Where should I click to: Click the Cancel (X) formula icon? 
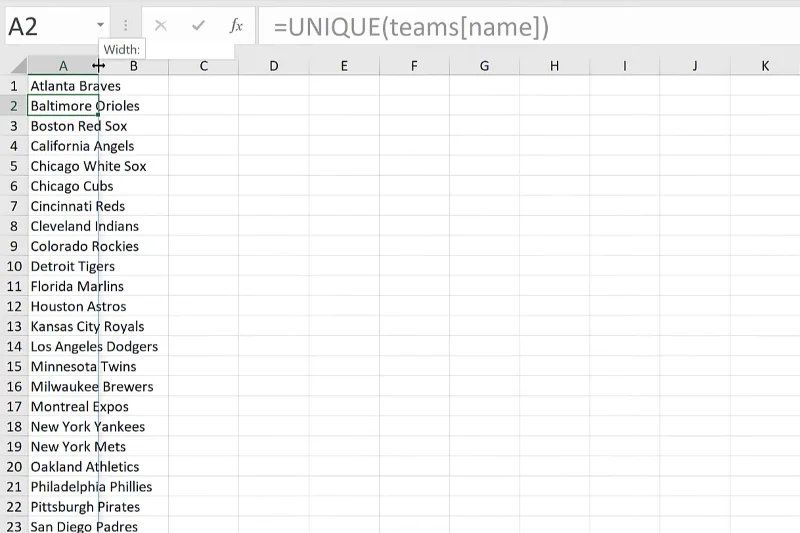[161, 26]
